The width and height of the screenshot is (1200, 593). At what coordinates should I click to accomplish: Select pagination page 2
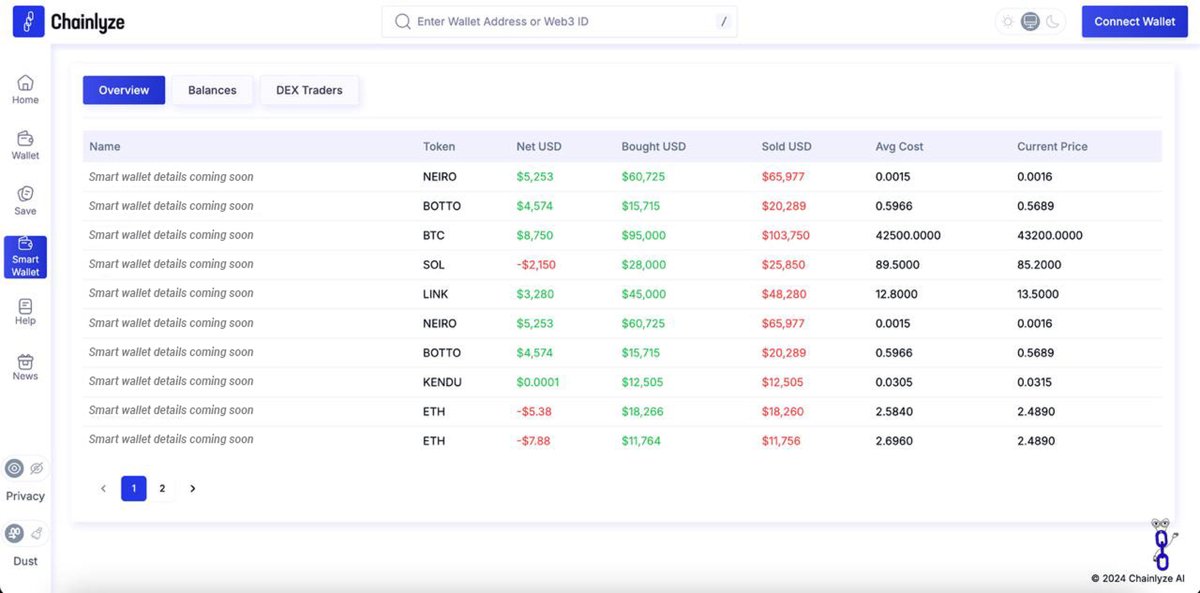click(x=162, y=488)
